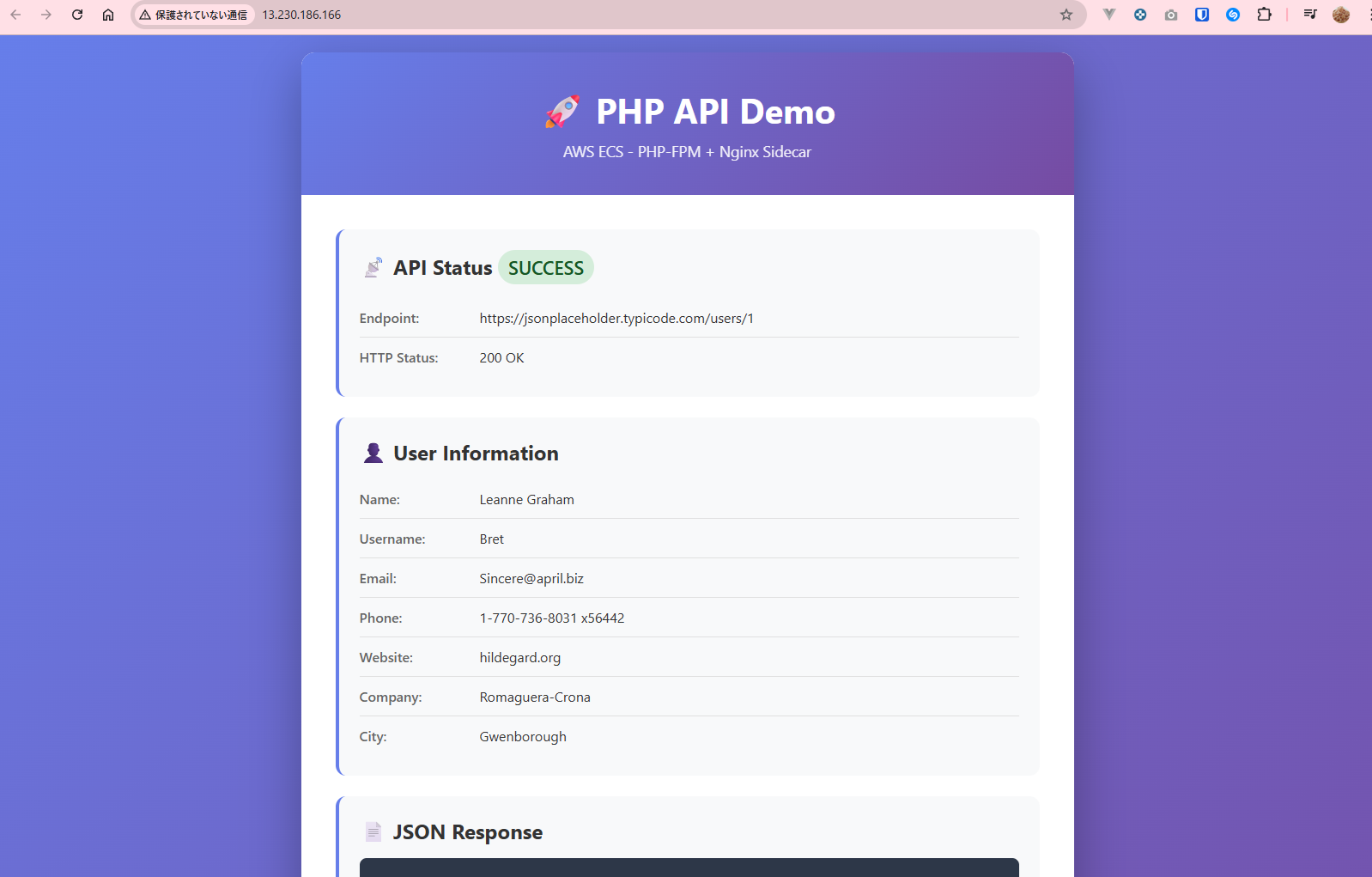Screen dimensions: 1372x877
Task: Launch the Shazam extension
Action: 1233,15
